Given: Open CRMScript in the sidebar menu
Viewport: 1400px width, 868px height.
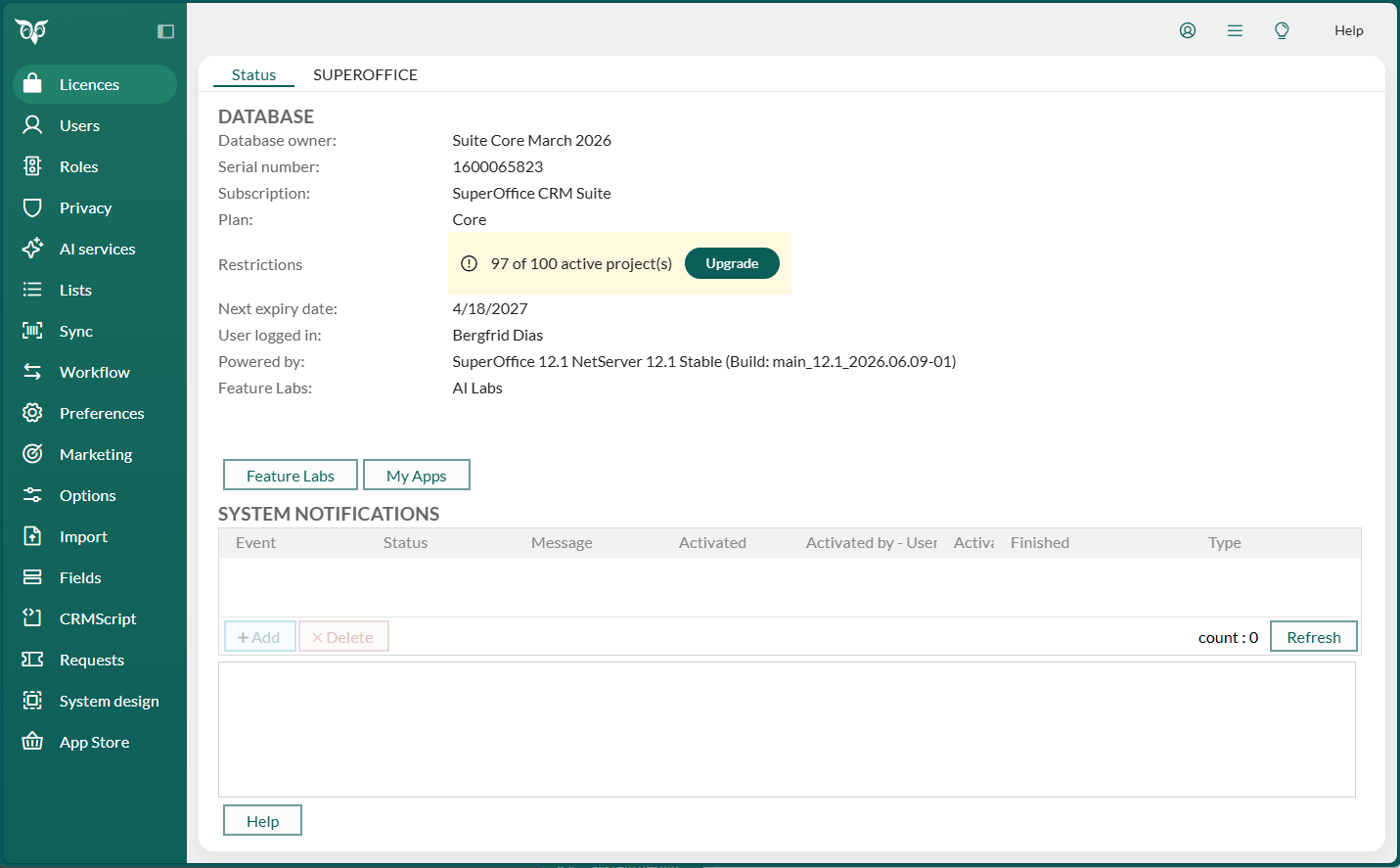Looking at the screenshot, I should click(95, 618).
